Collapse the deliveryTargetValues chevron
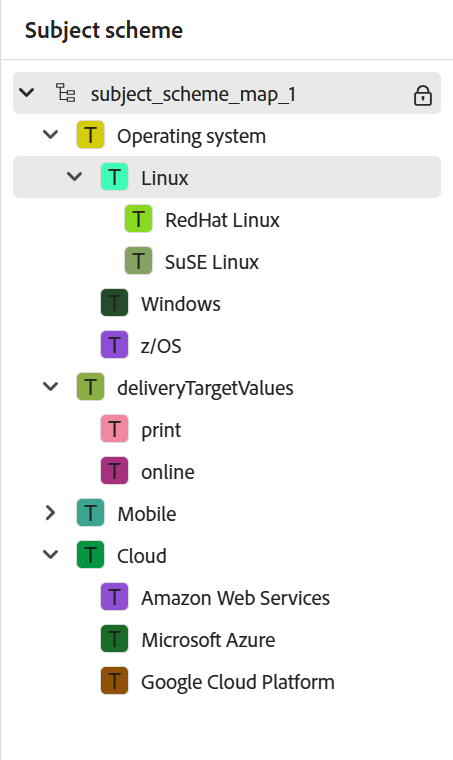 pyautogui.click(x=50, y=386)
